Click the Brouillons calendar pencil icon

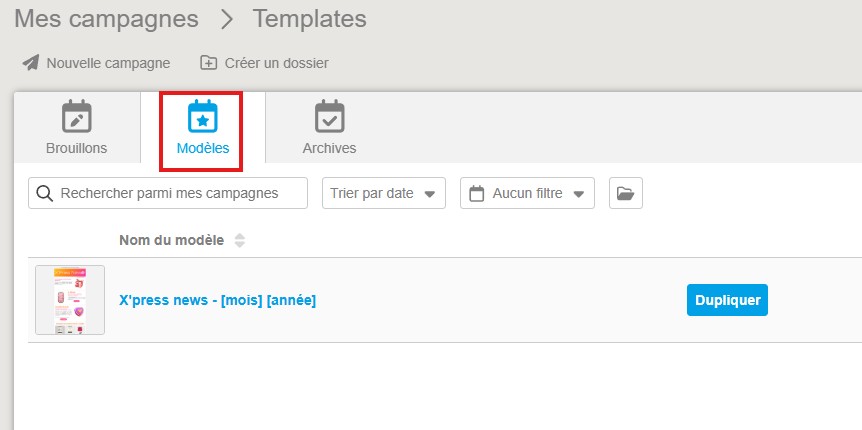pyautogui.click(x=76, y=117)
